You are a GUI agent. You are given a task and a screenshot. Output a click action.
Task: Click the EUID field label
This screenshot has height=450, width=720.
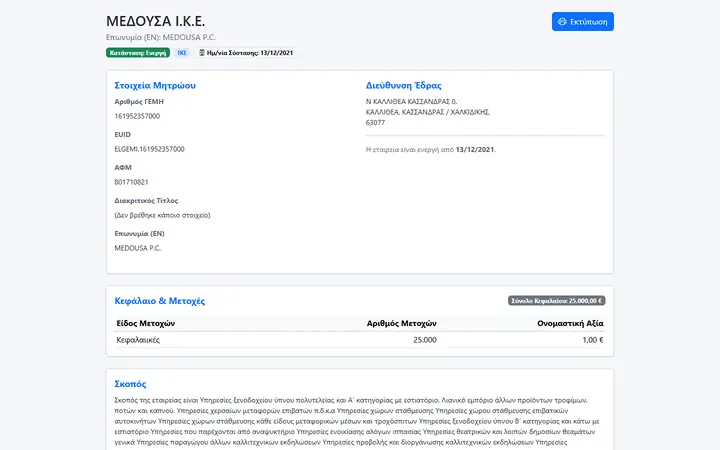pos(123,135)
